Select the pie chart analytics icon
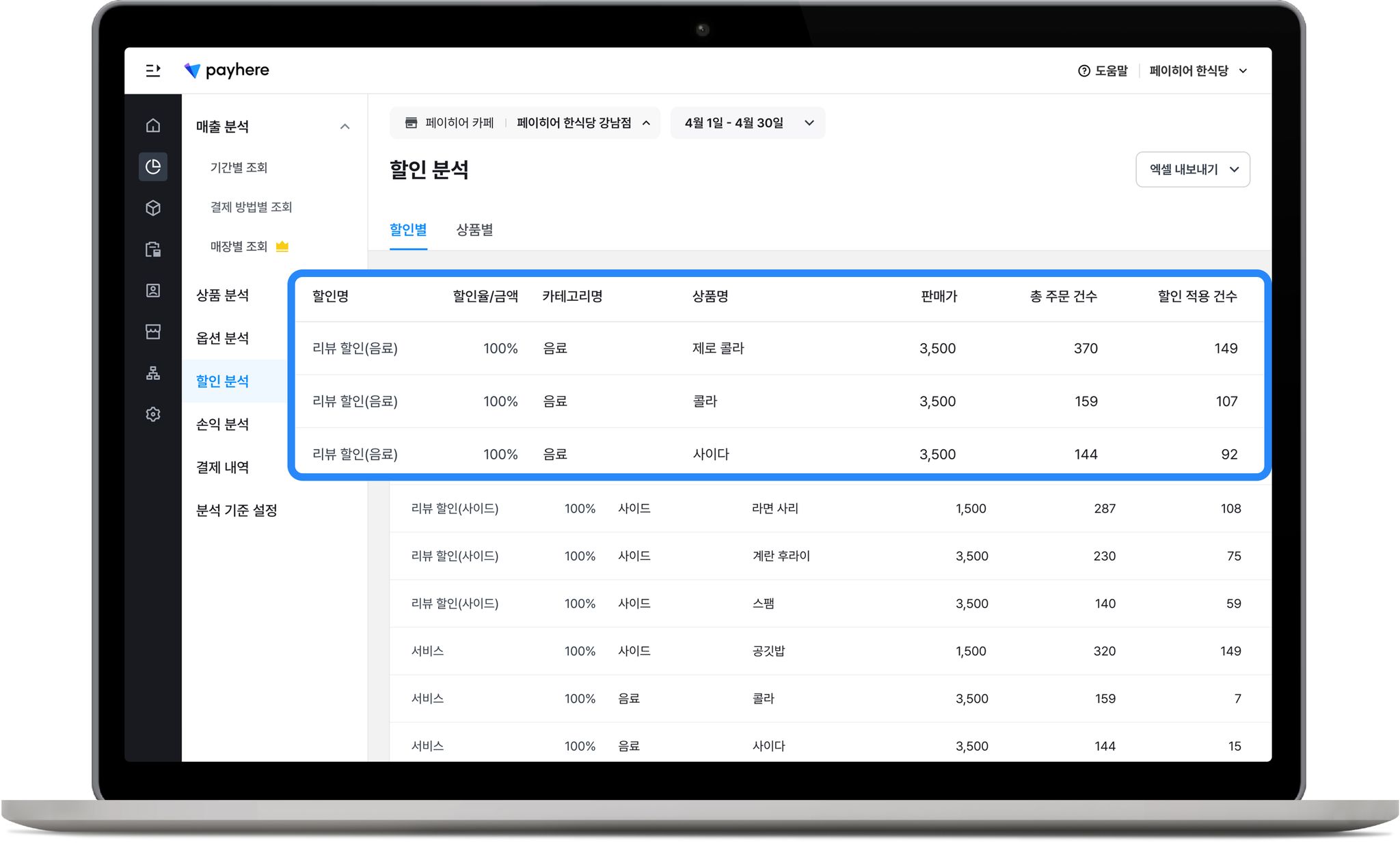The height and width of the screenshot is (843, 1400). coord(153,167)
